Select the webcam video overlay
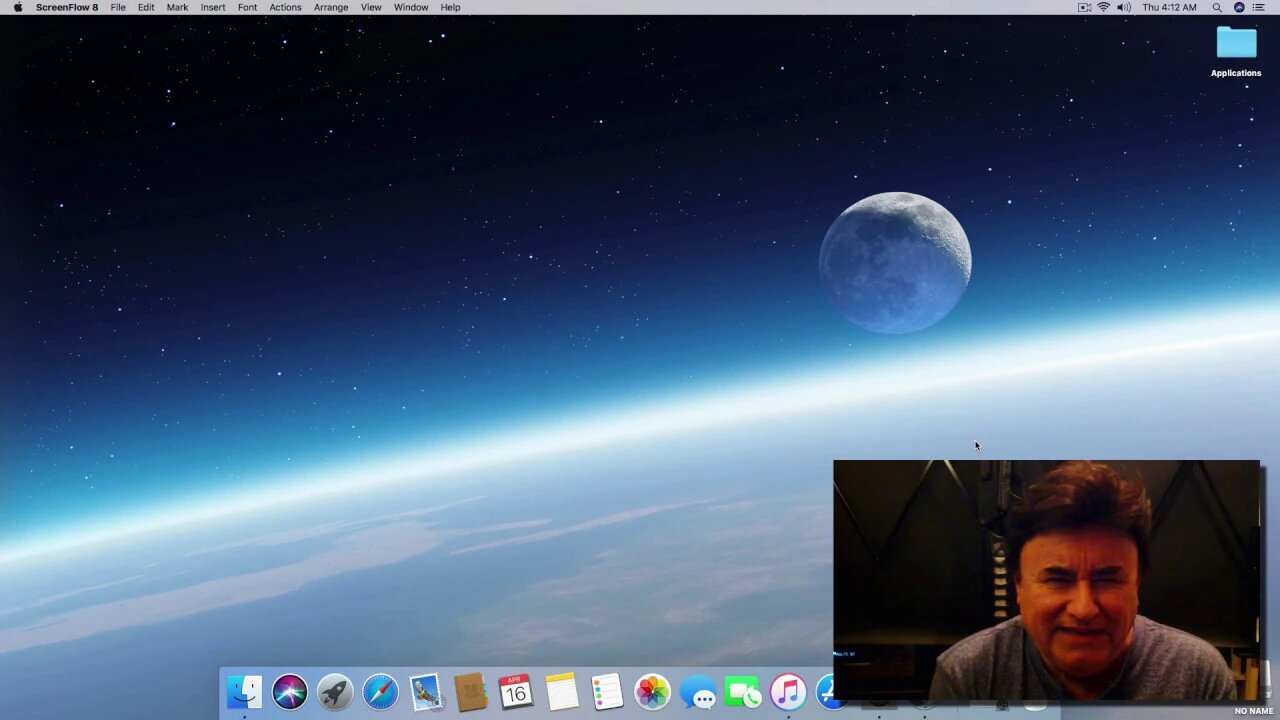The height and width of the screenshot is (720, 1280). point(1047,581)
